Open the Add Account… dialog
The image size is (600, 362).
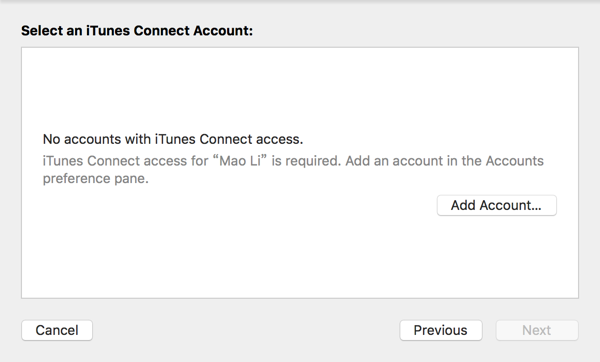pos(497,205)
